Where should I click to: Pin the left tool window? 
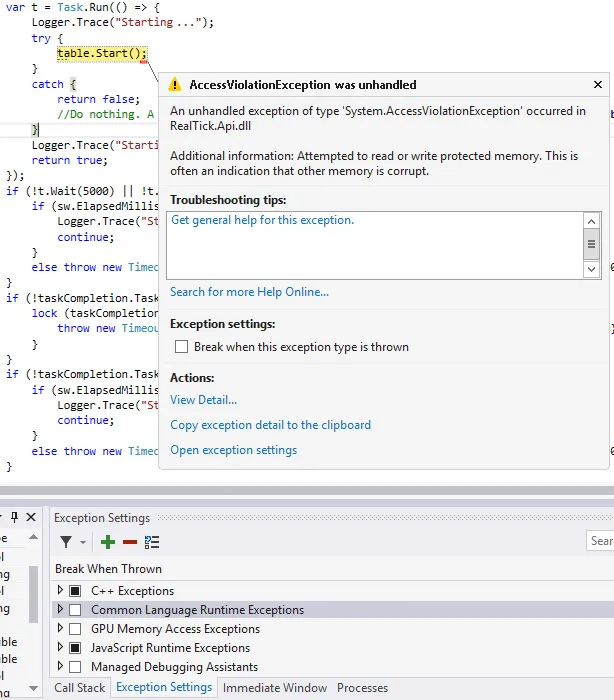pyautogui.click(x=14, y=517)
